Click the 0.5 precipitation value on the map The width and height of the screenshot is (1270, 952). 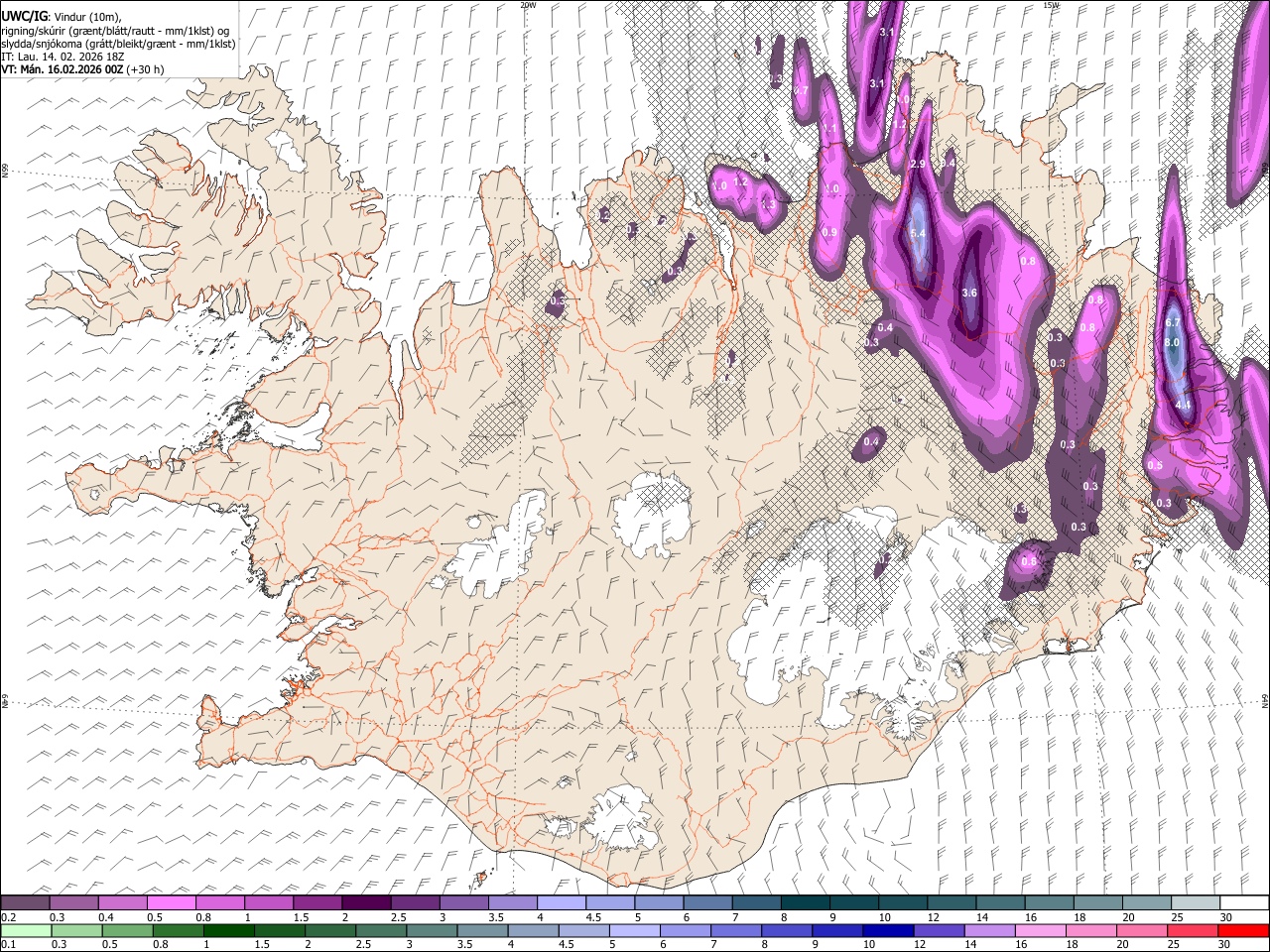1155,466
